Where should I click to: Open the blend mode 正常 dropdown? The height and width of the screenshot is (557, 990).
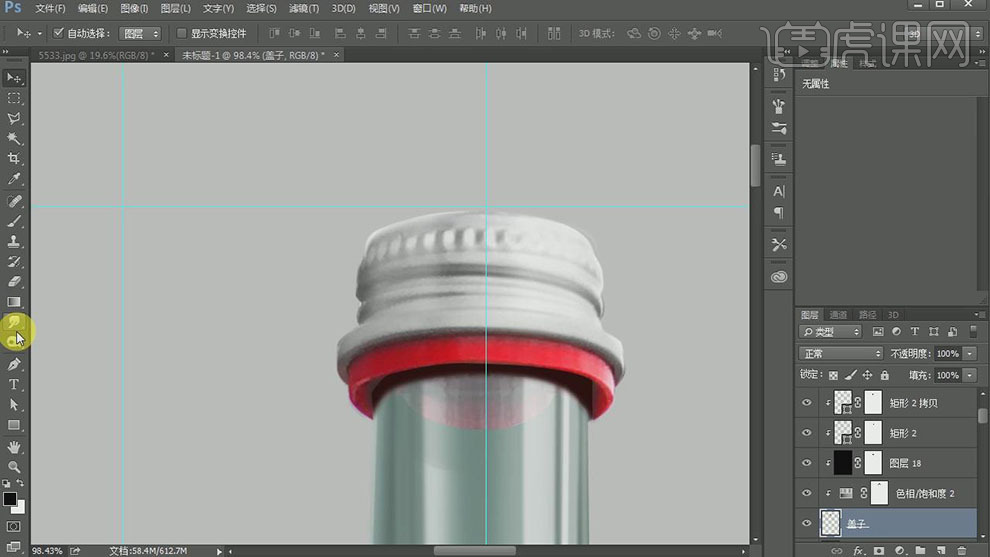[x=840, y=354]
